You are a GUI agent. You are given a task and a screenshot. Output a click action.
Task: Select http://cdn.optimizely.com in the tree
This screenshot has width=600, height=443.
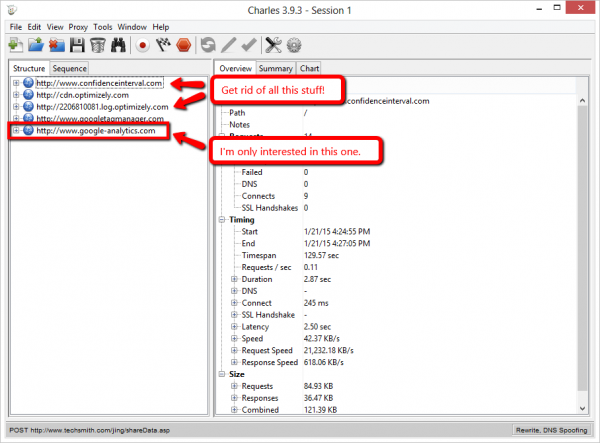(83, 95)
